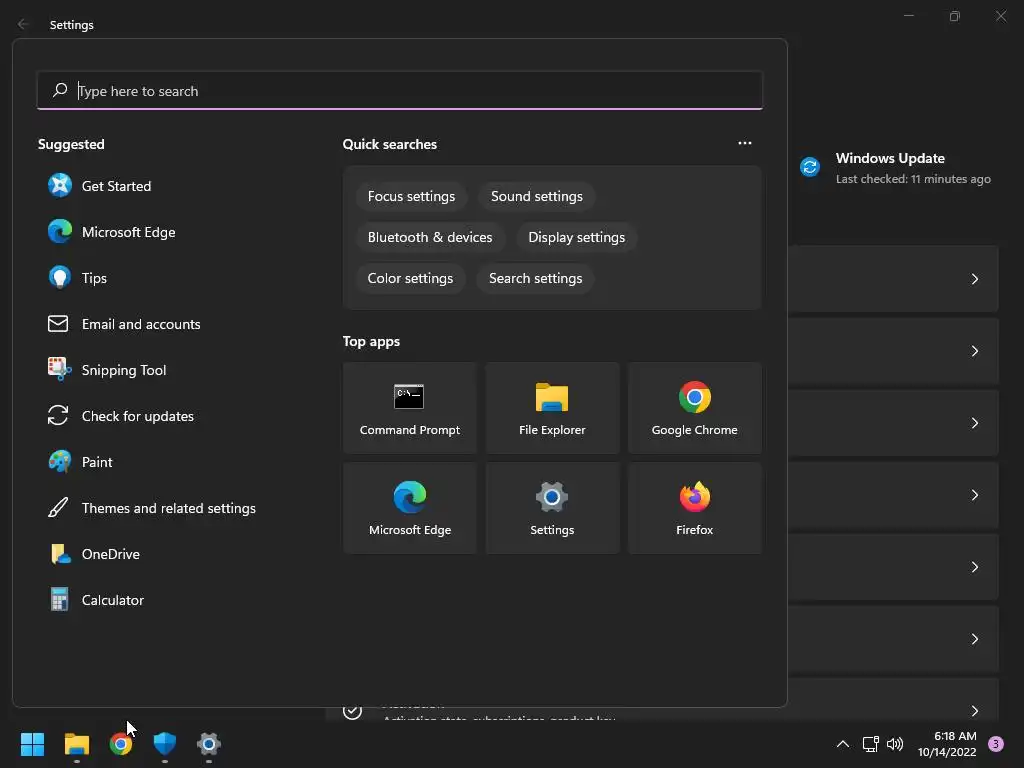Image resolution: width=1024 pixels, height=768 pixels.
Task: Open Get Started from Suggested
Action: 116,186
